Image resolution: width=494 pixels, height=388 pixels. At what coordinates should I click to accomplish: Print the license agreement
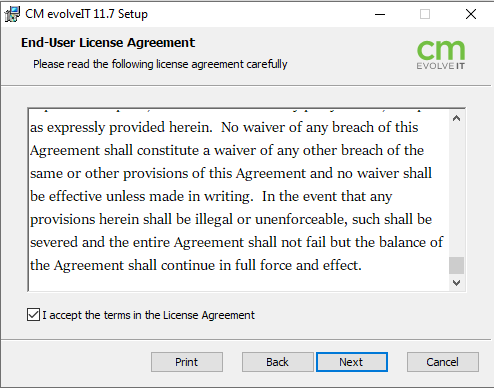tap(187, 362)
